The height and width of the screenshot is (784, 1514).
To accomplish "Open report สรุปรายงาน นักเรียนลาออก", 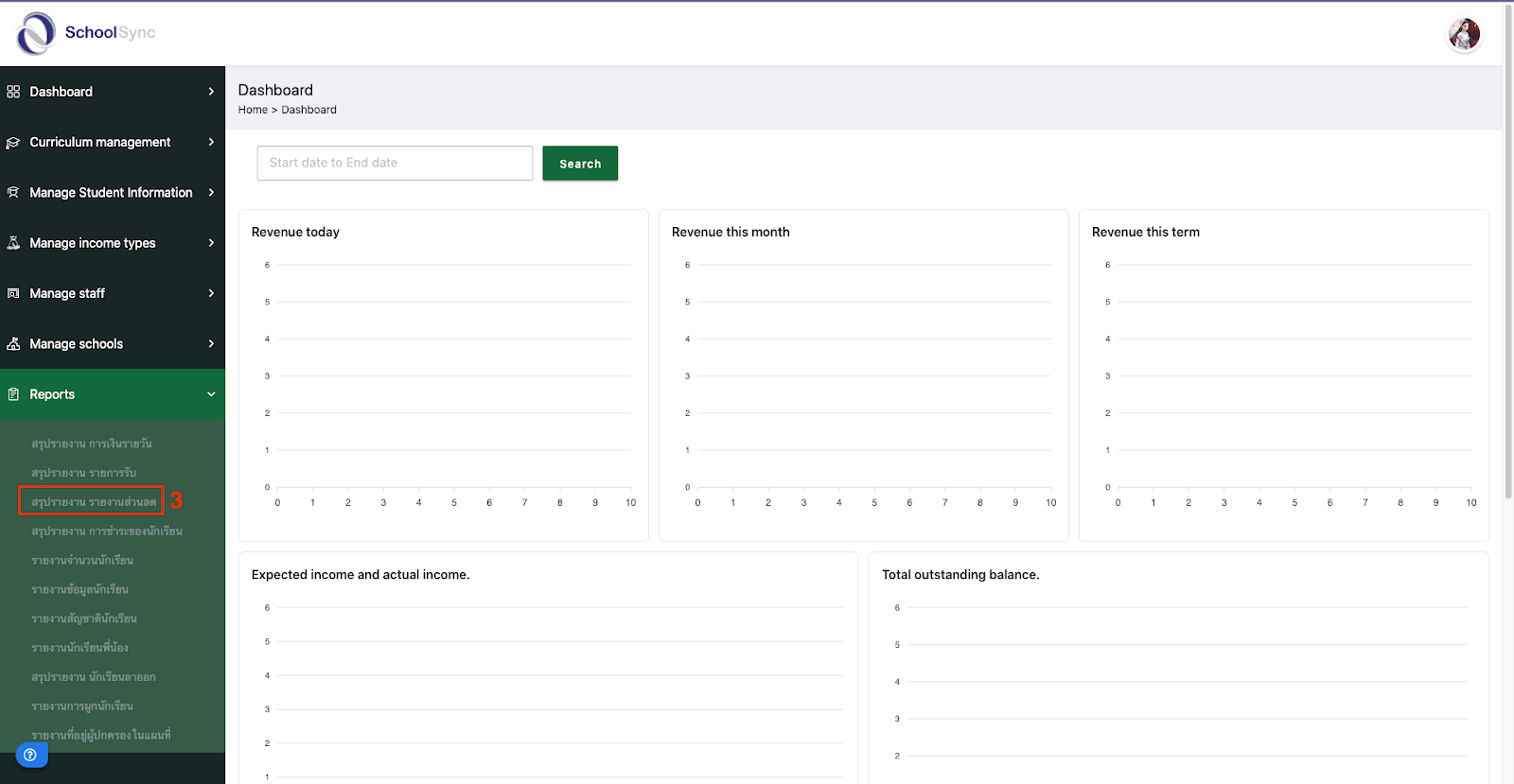I will [x=94, y=677].
